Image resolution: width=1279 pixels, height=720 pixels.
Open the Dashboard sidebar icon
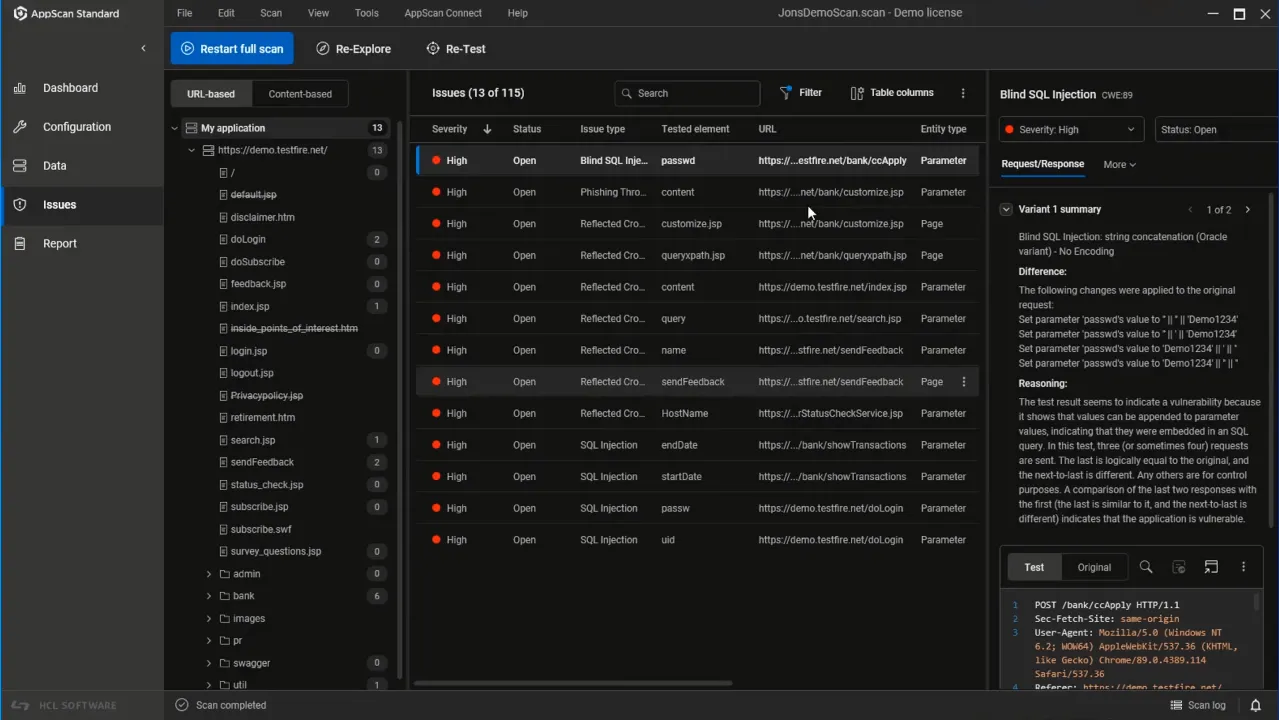[20, 88]
